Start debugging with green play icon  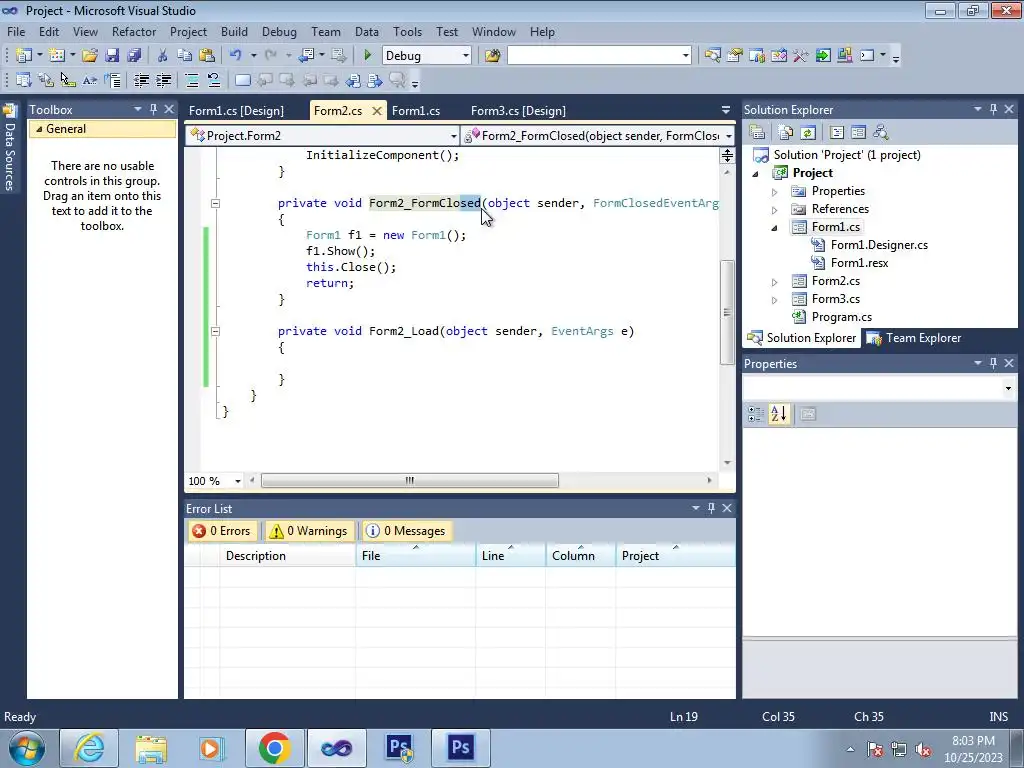coord(367,56)
